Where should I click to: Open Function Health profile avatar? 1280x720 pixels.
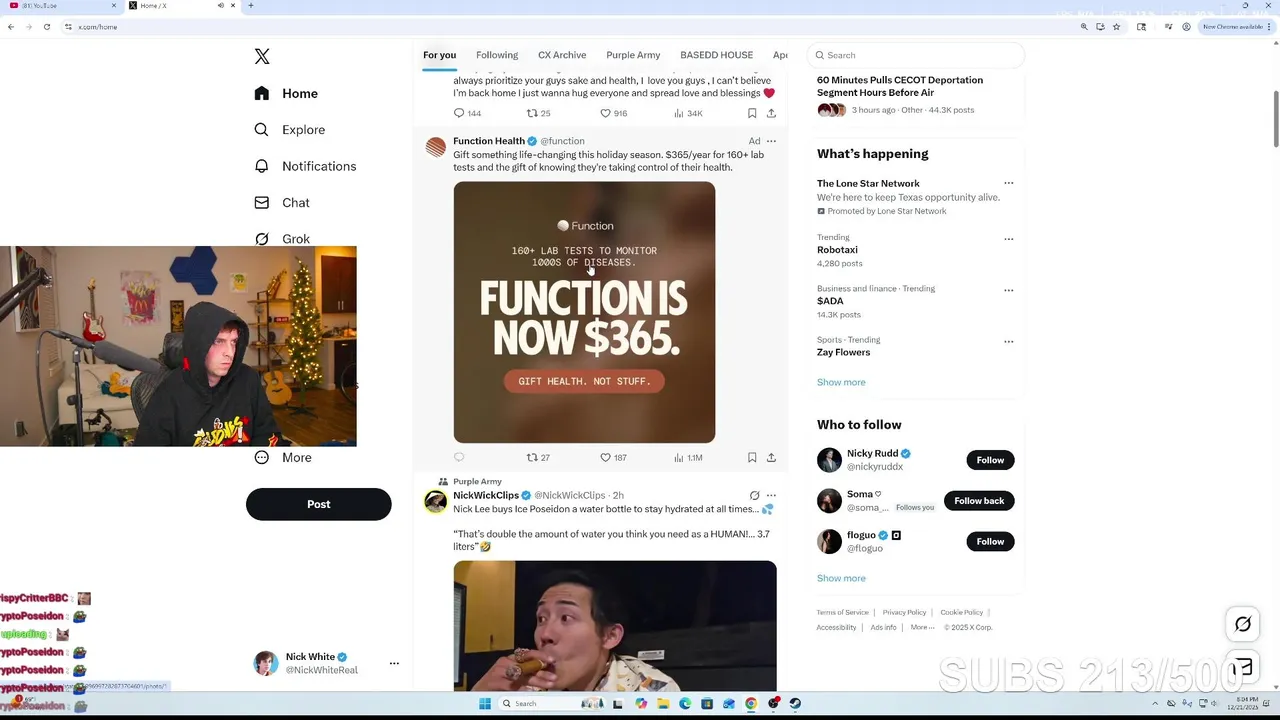coord(435,147)
